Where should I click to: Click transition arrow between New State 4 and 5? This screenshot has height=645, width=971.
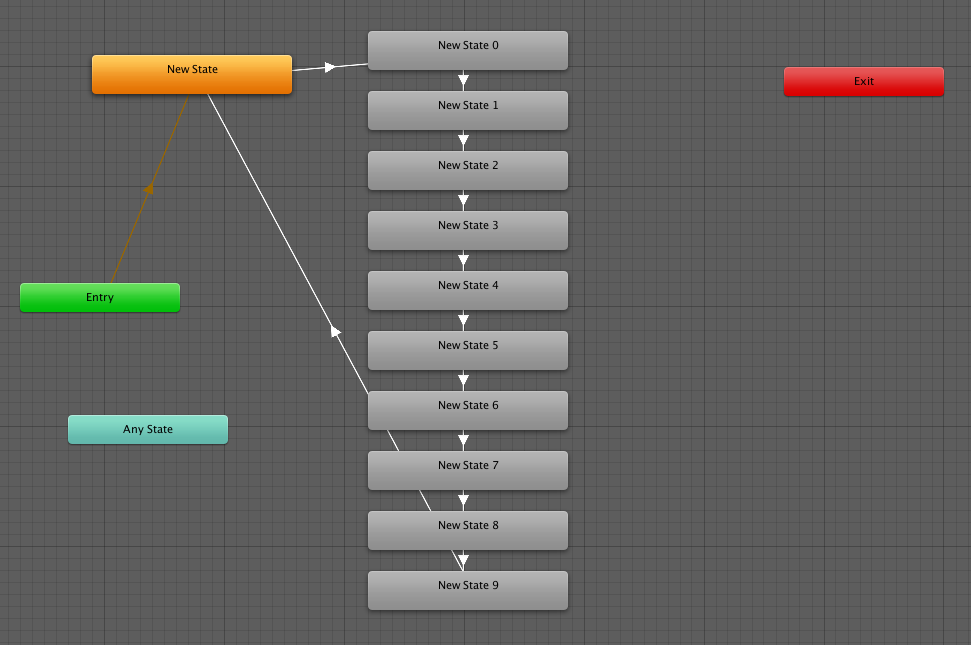point(463,321)
